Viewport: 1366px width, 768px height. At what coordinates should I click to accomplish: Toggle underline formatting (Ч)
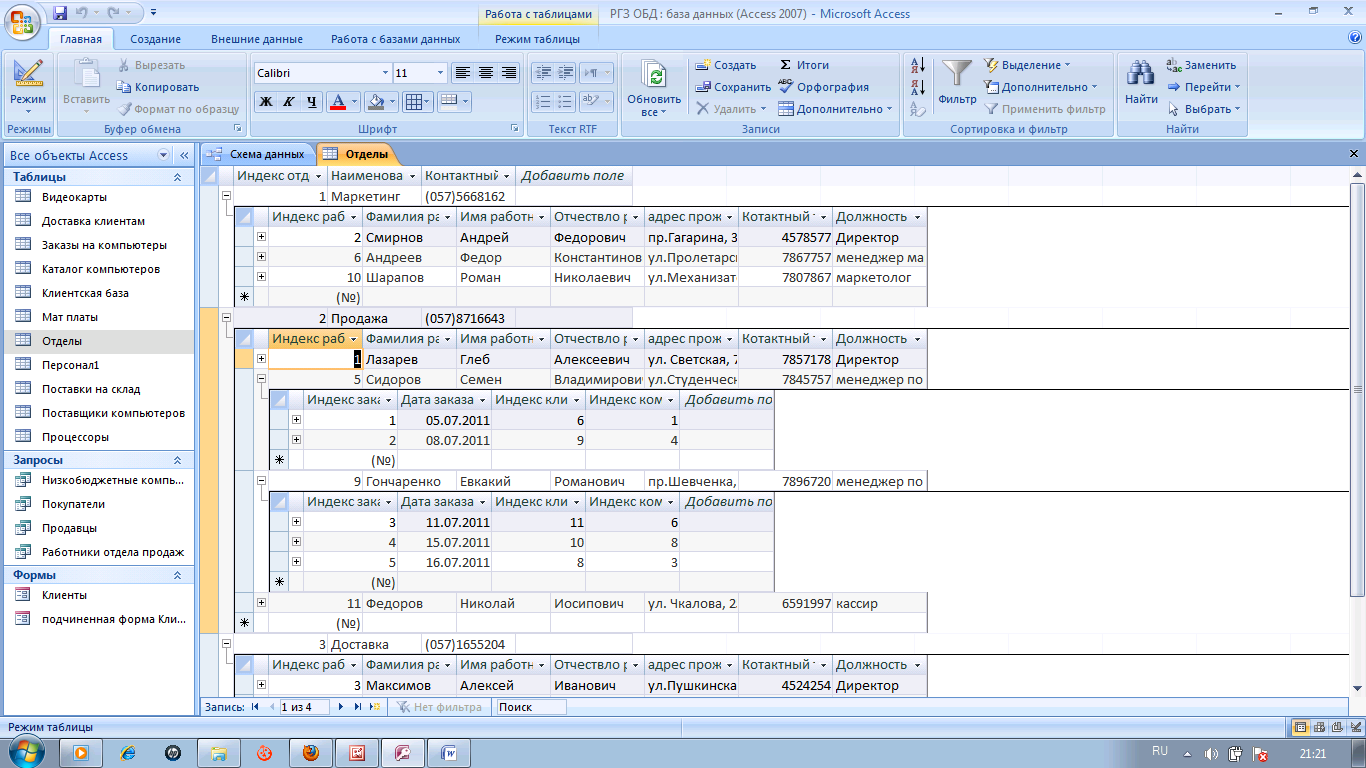[312, 101]
